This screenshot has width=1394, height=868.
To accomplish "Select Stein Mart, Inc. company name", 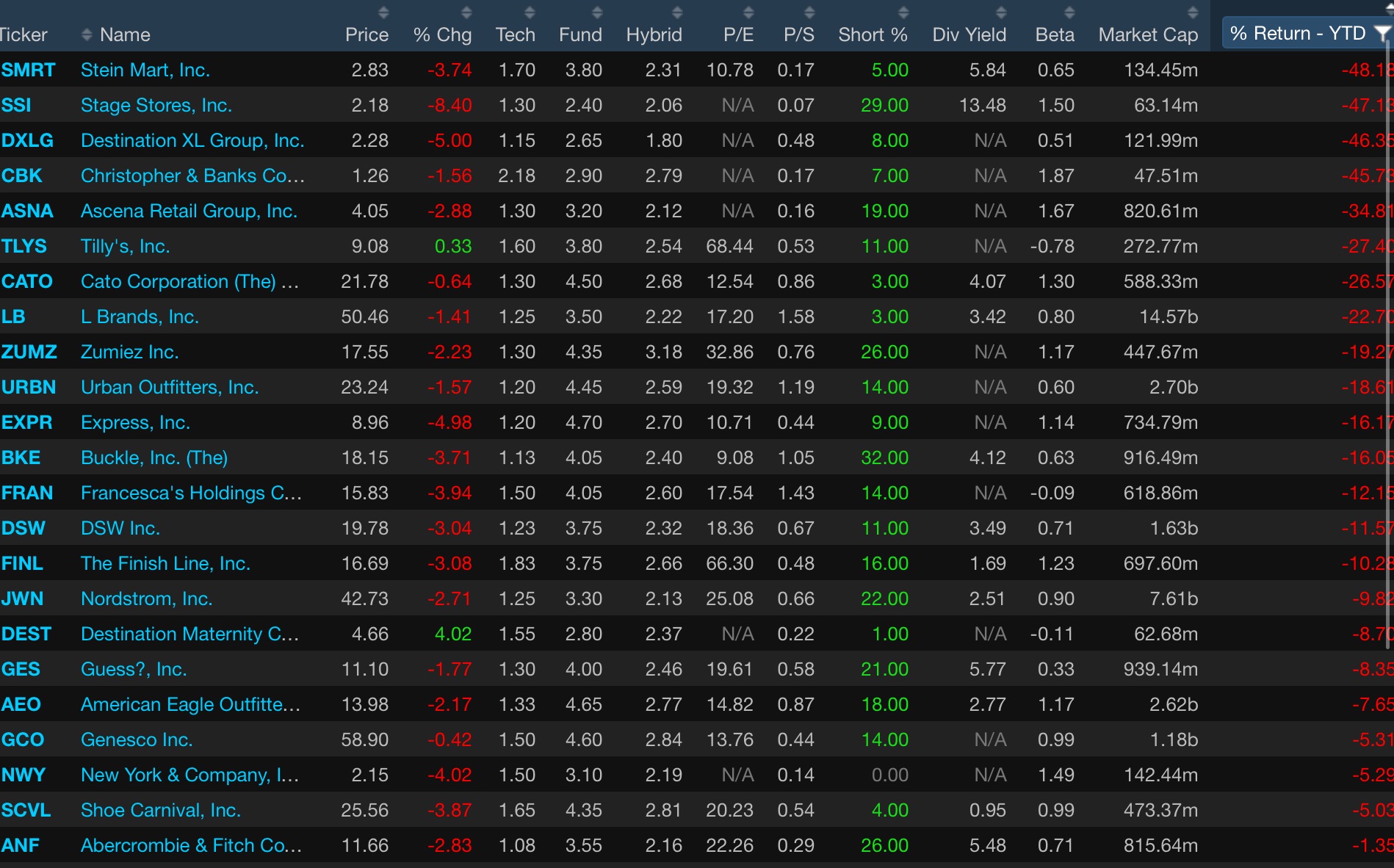I will [x=145, y=70].
